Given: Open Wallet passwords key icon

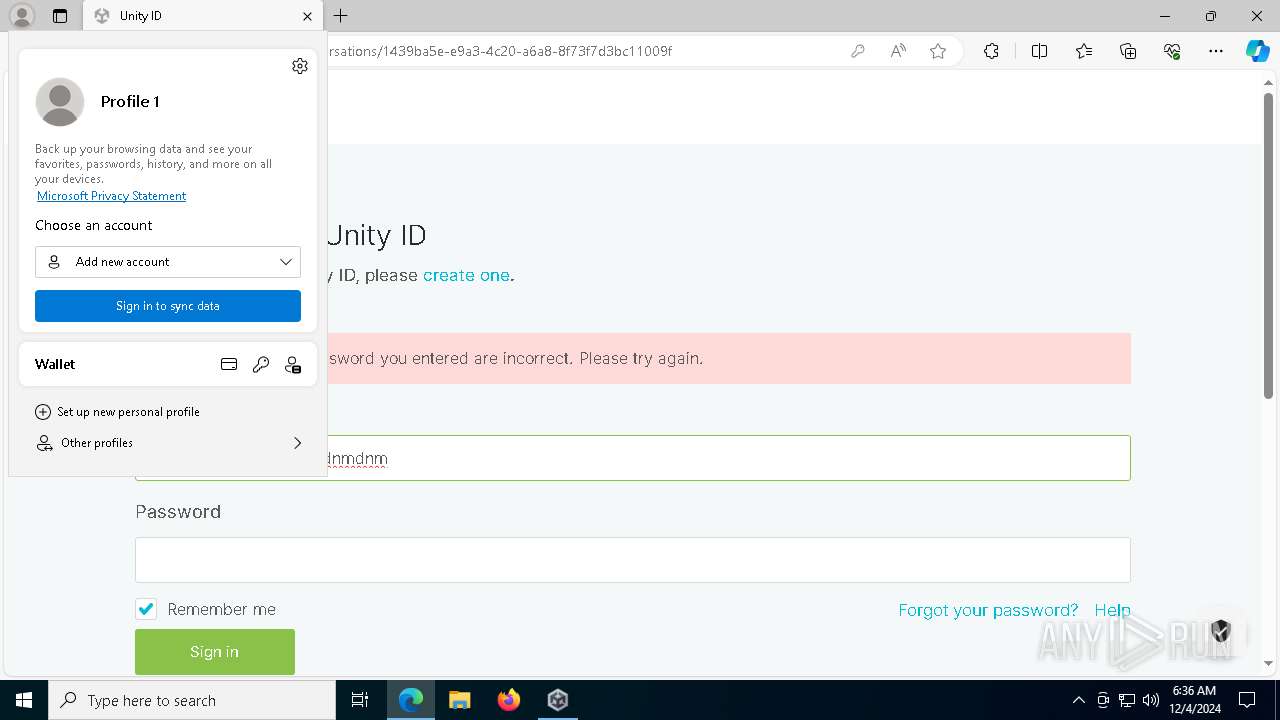Looking at the screenshot, I should click(x=261, y=365).
